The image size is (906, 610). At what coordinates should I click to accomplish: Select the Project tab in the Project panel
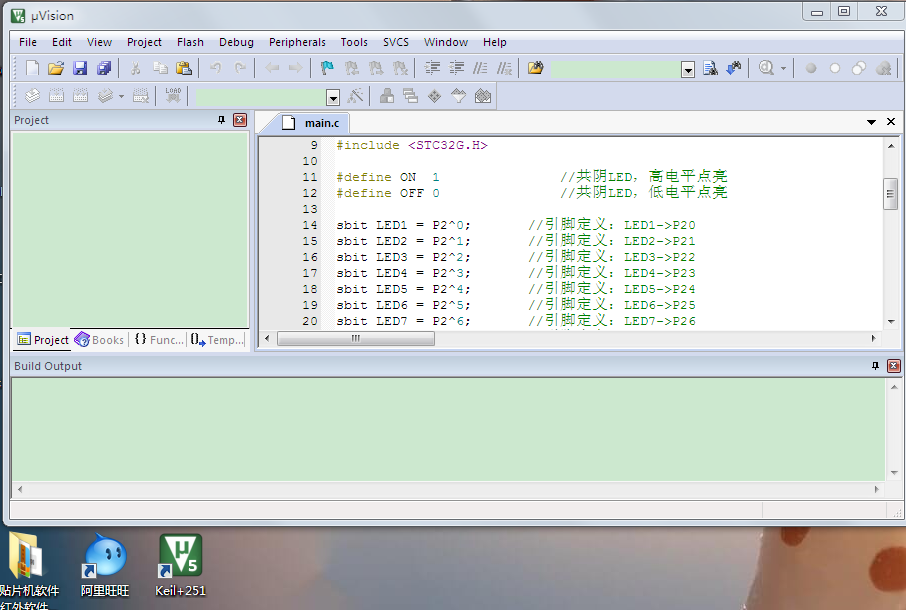pos(43,340)
